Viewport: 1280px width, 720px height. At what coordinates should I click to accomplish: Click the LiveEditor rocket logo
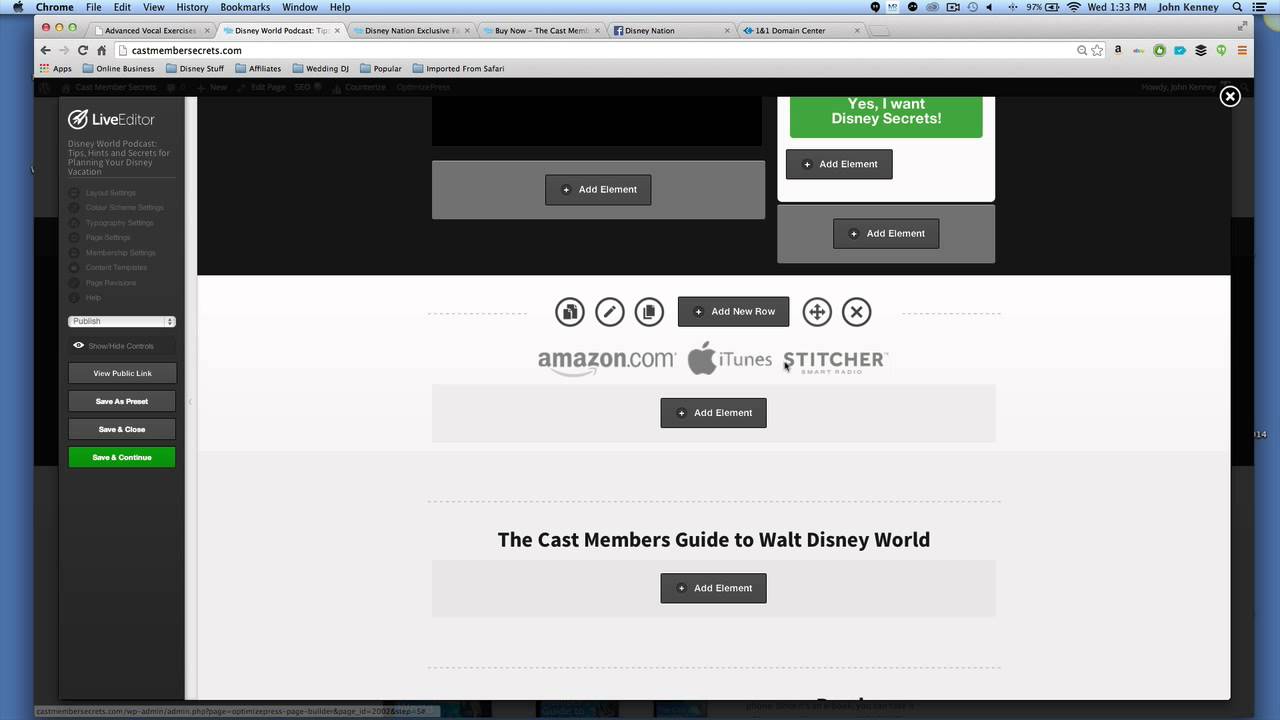pos(77,119)
